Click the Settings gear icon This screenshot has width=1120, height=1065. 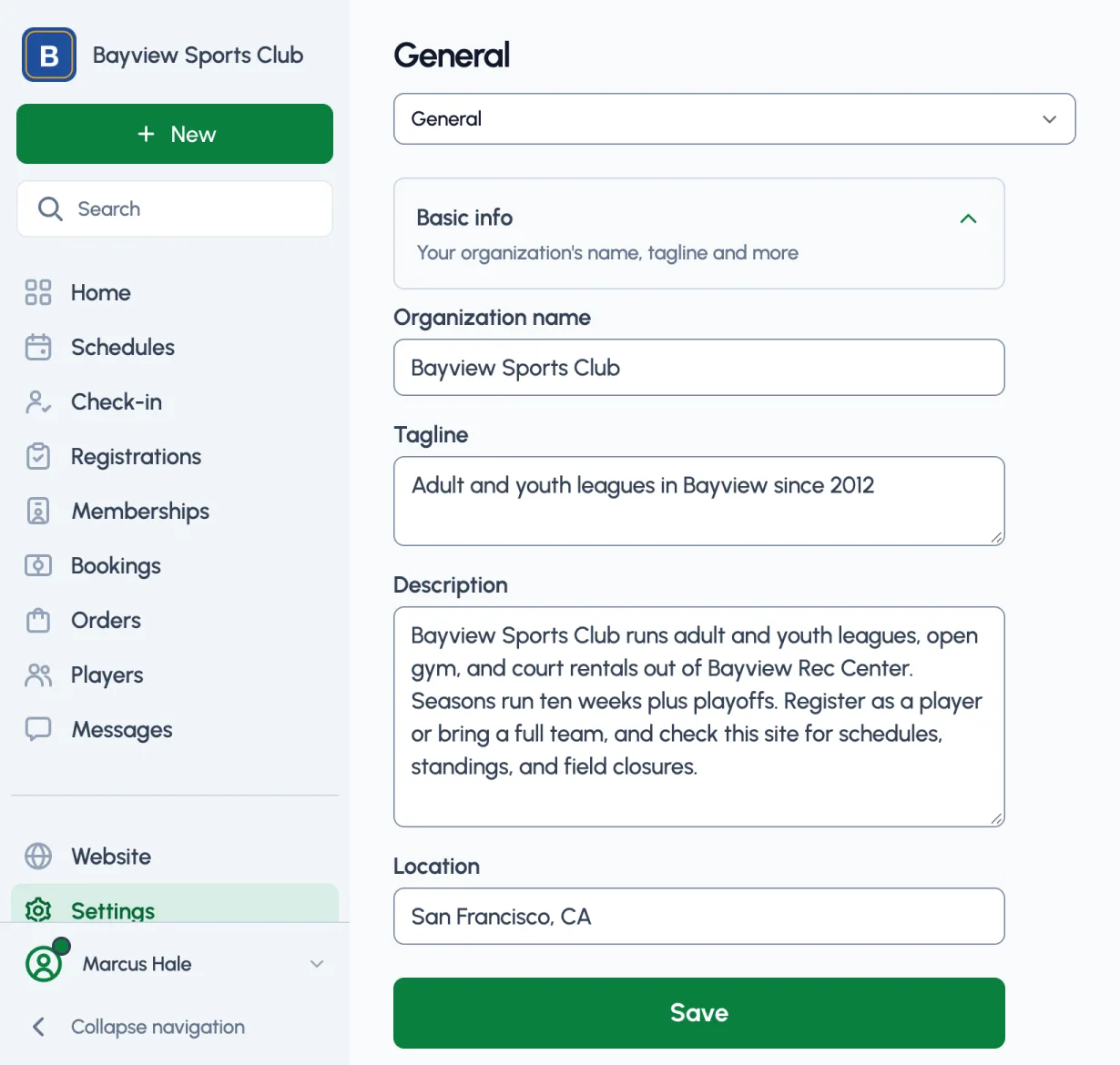[38, 909]
